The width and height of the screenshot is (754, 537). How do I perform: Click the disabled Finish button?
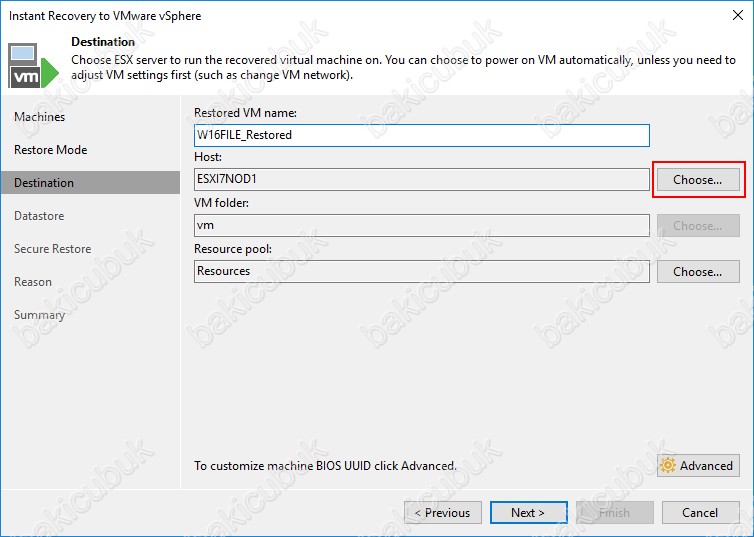615,512
